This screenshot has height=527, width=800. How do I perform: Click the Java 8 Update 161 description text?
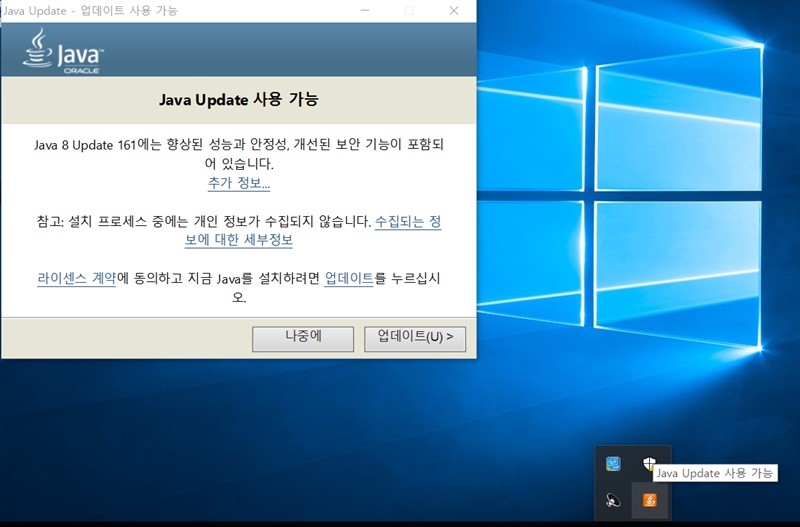(239, 154)
